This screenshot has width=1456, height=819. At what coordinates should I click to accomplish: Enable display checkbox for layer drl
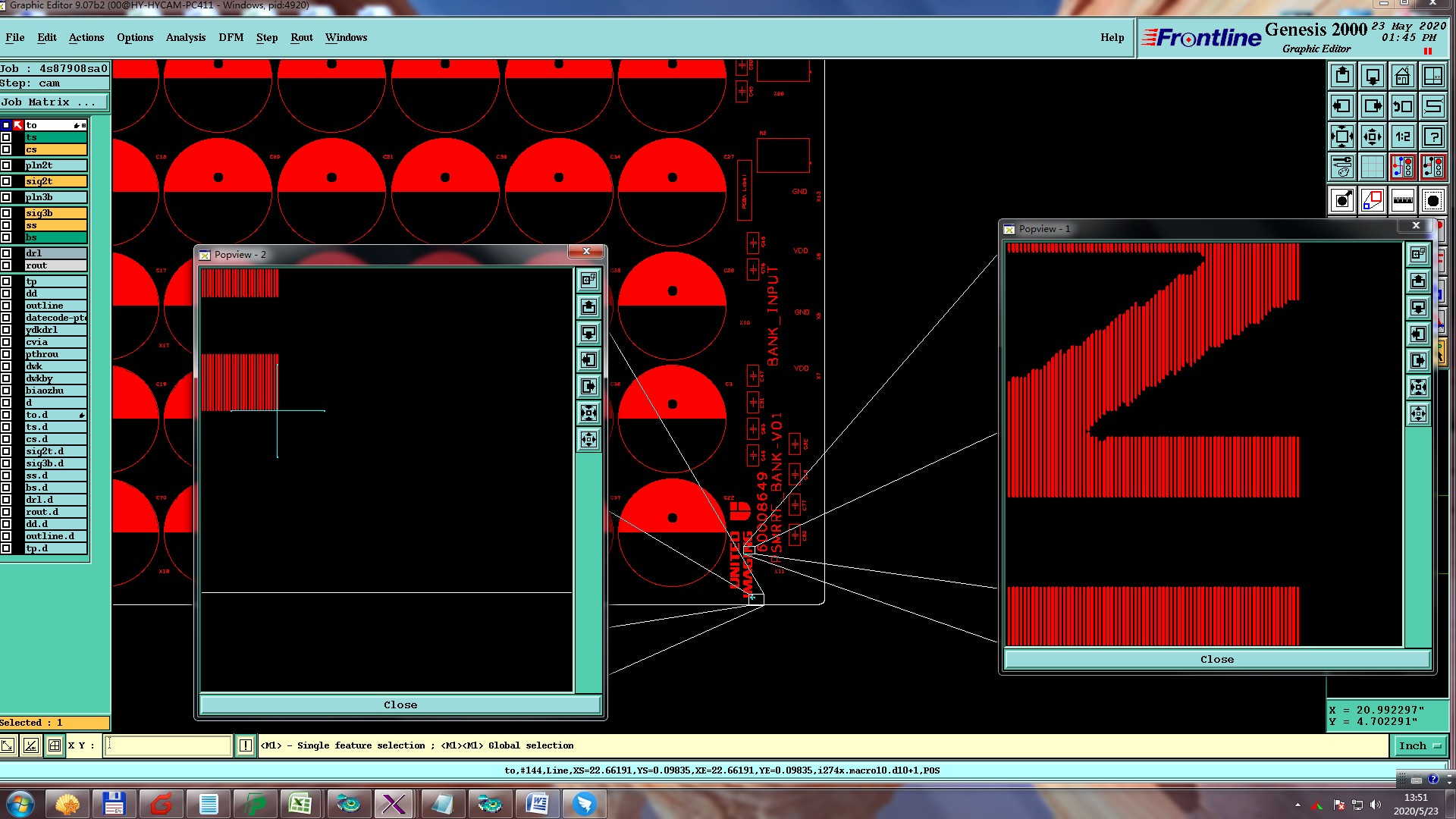point(6,253)
